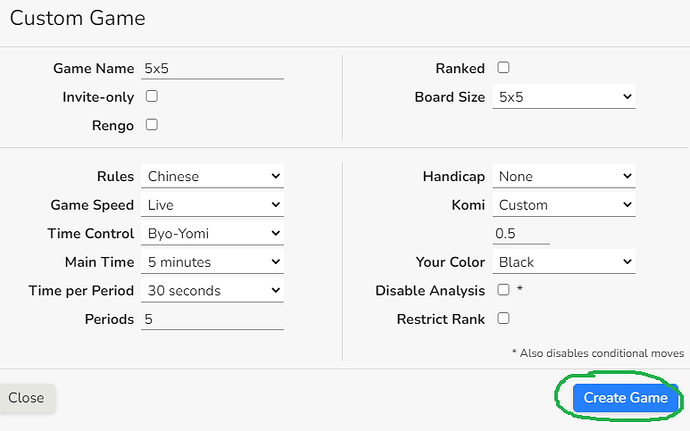Change the Time Control dropdown

point(212,233)
